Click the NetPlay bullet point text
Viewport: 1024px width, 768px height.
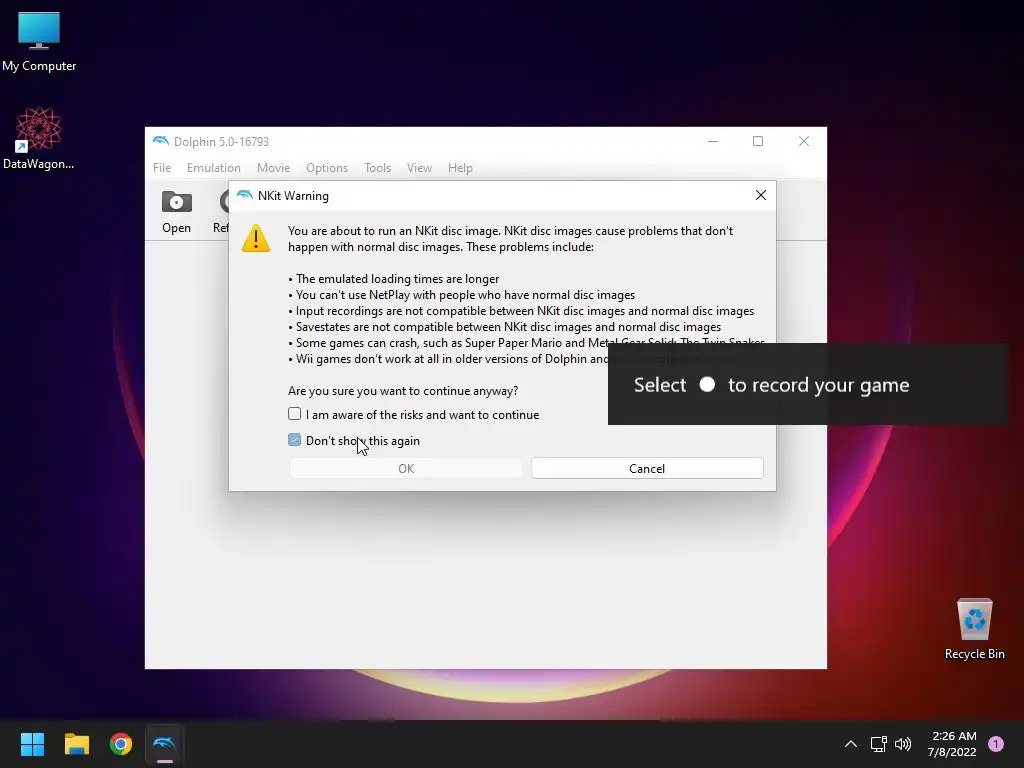coord(462,295)
